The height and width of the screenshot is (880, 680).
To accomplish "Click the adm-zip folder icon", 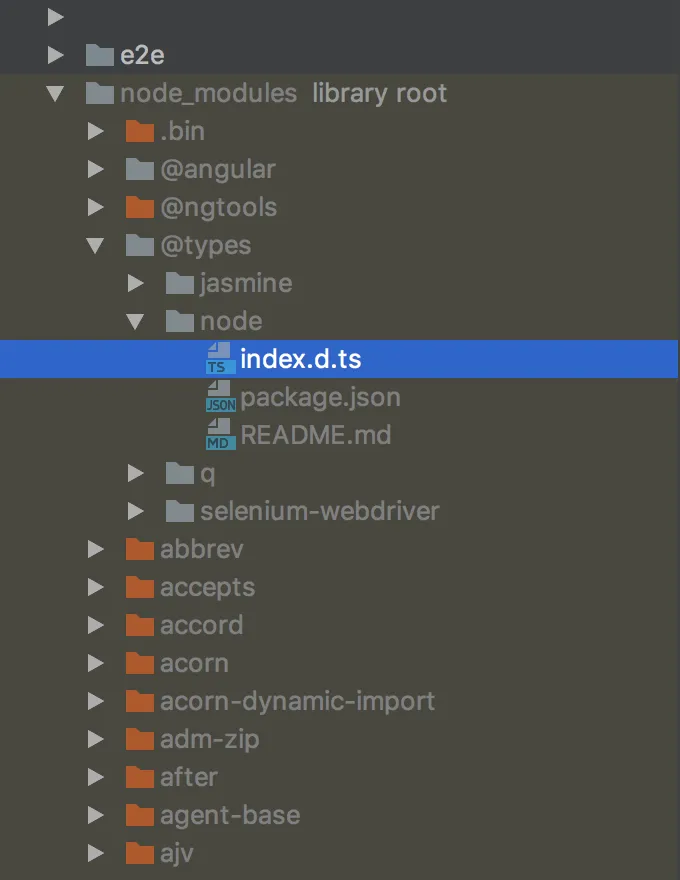I will [140, 740].
